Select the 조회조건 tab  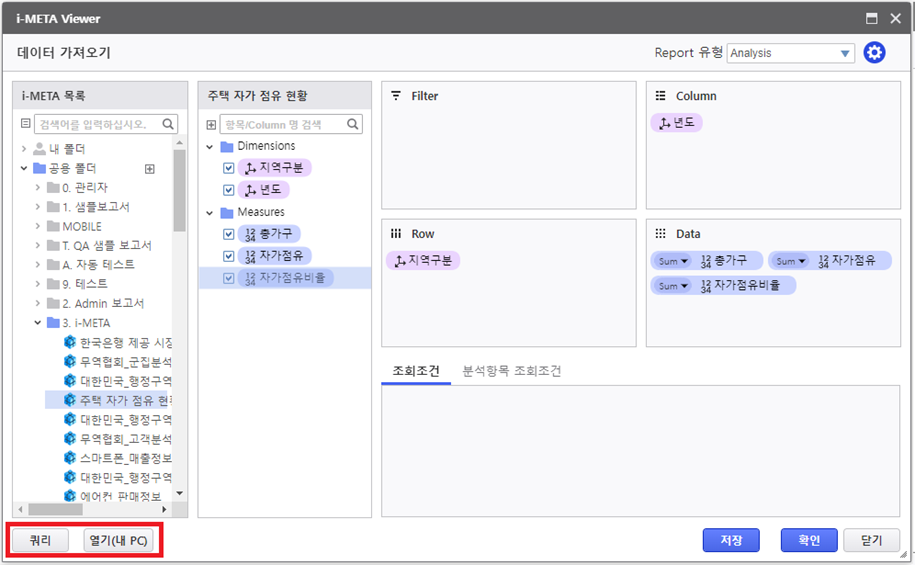click(x=415, y=371)
